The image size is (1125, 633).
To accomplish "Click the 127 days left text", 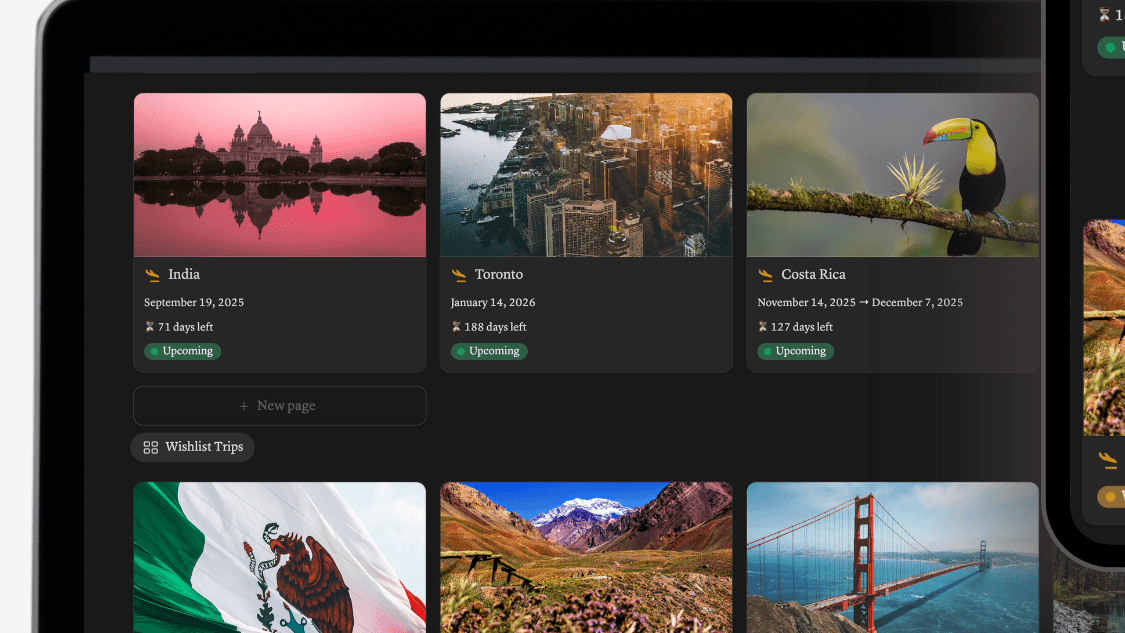I will pyautogui.click(x=801, y=327).
